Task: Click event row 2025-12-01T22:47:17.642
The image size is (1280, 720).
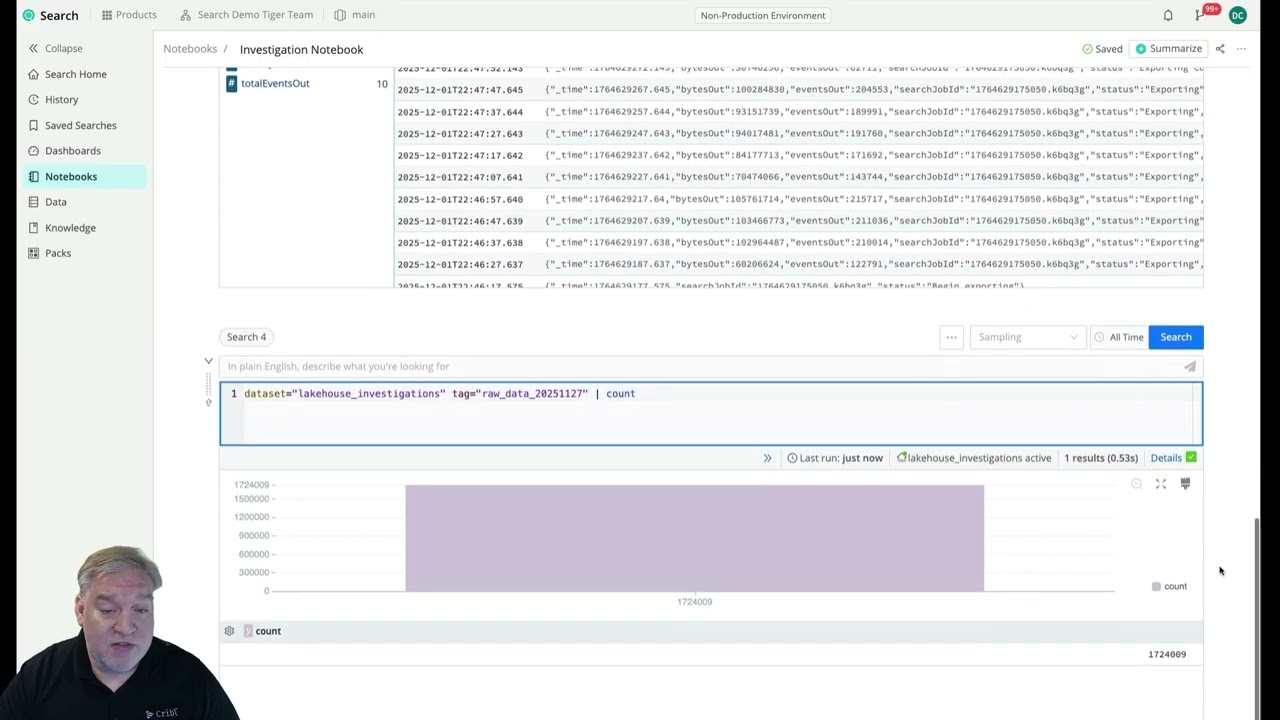Action: (x=800, y=155)
